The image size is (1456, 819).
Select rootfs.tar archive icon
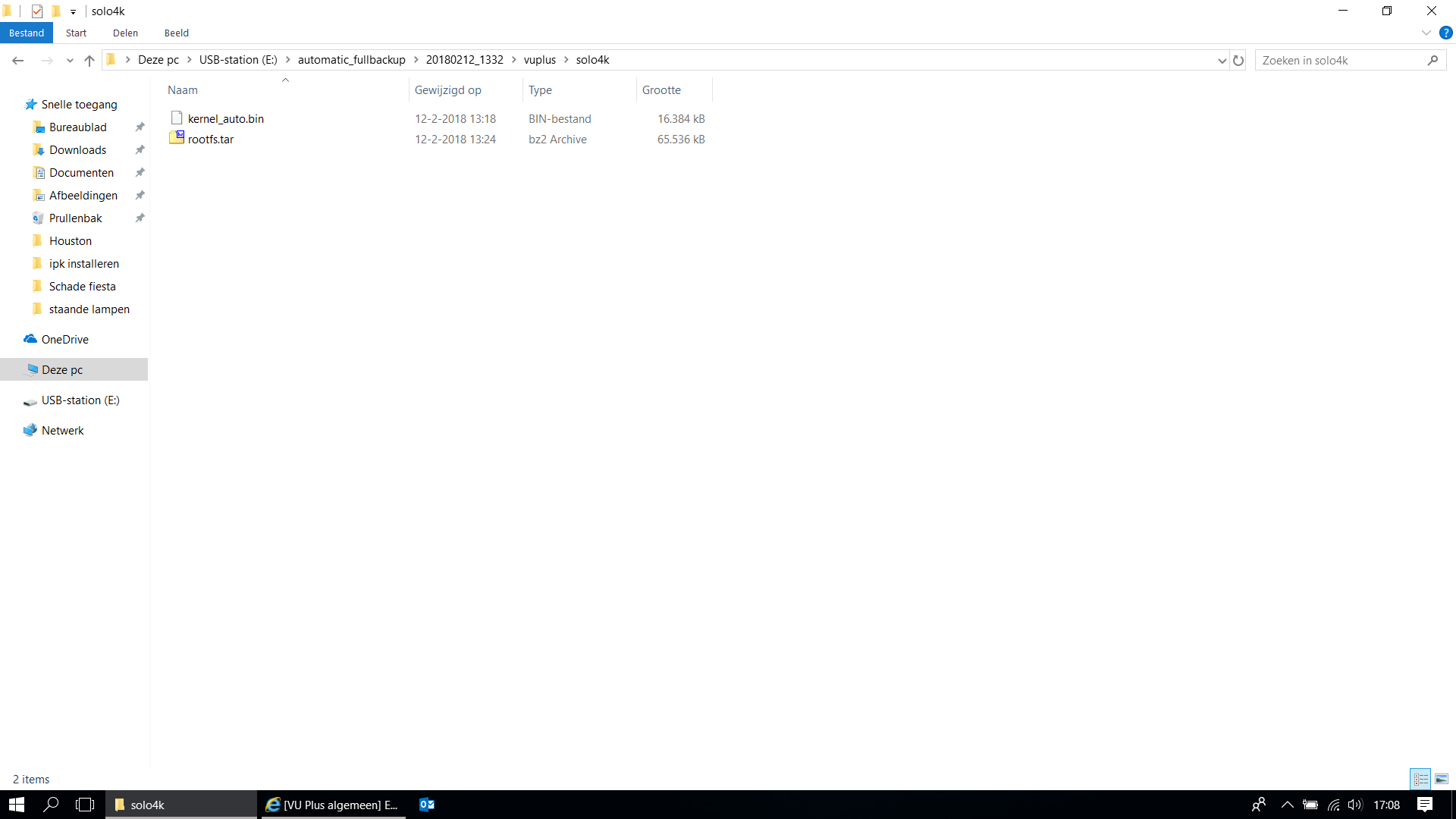[177, 138]
